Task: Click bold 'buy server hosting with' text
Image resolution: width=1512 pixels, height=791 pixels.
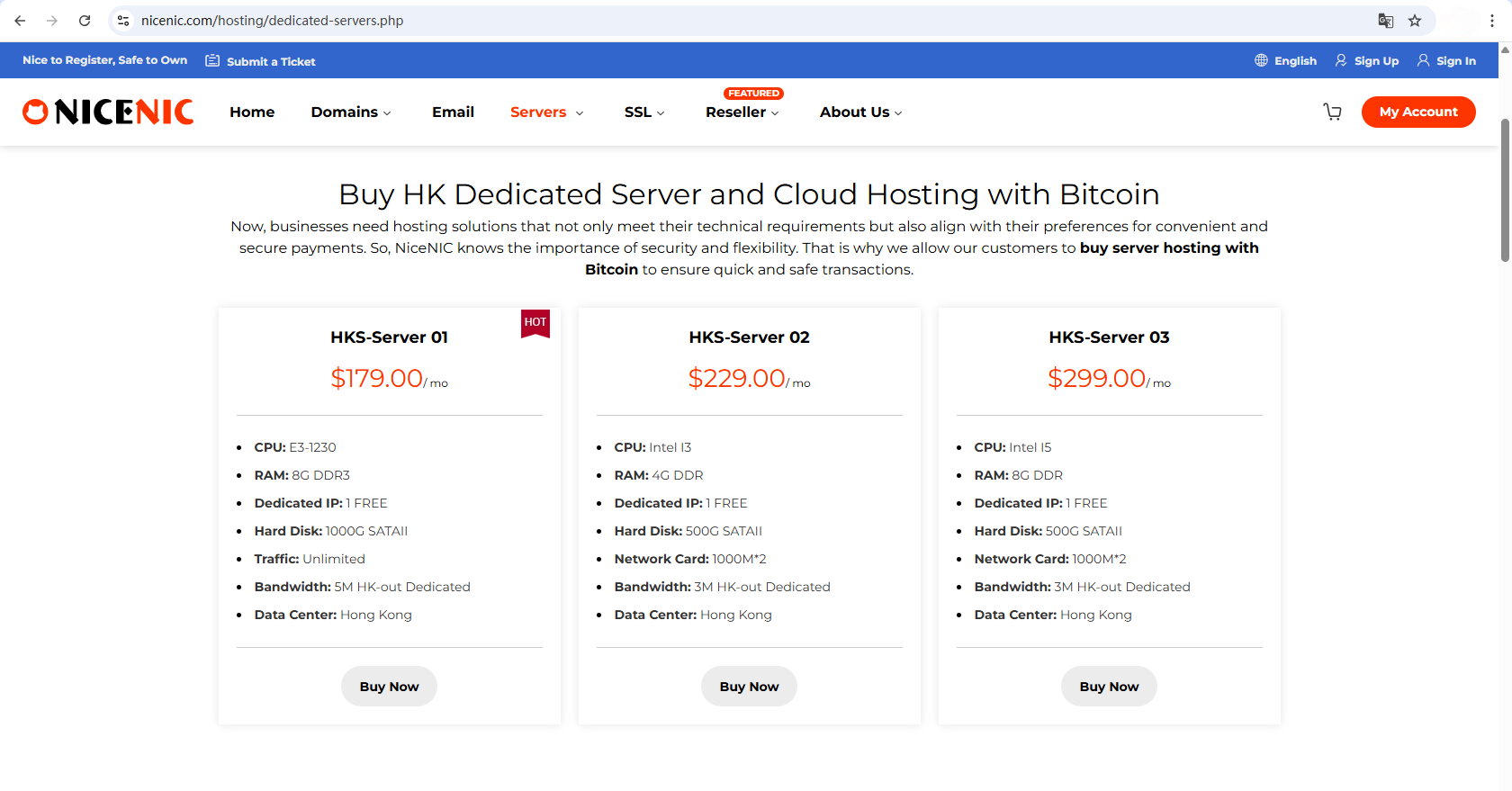Action: pyautogui.click(x=1169, y=247)
